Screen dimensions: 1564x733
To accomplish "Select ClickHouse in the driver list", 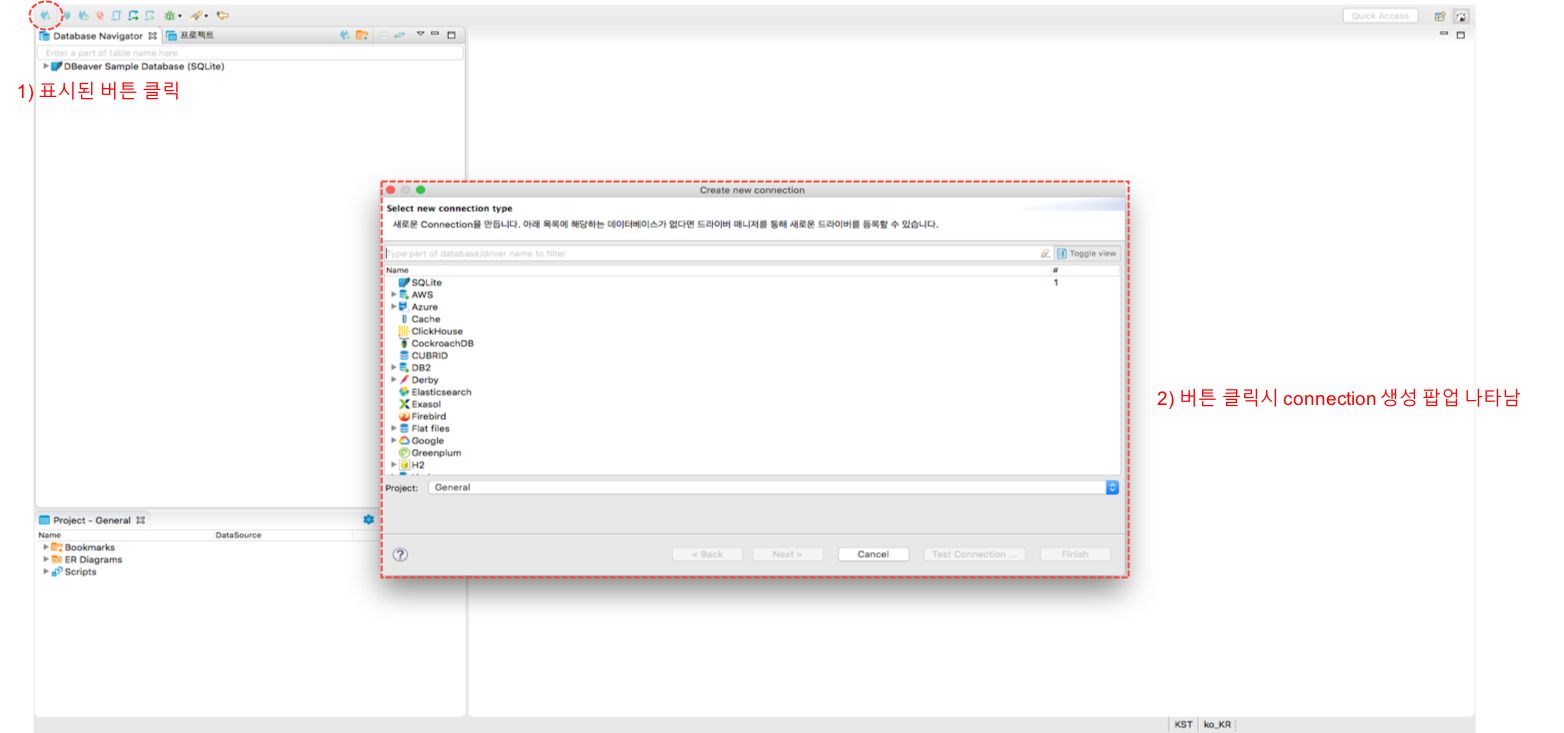I will [437, 331].
